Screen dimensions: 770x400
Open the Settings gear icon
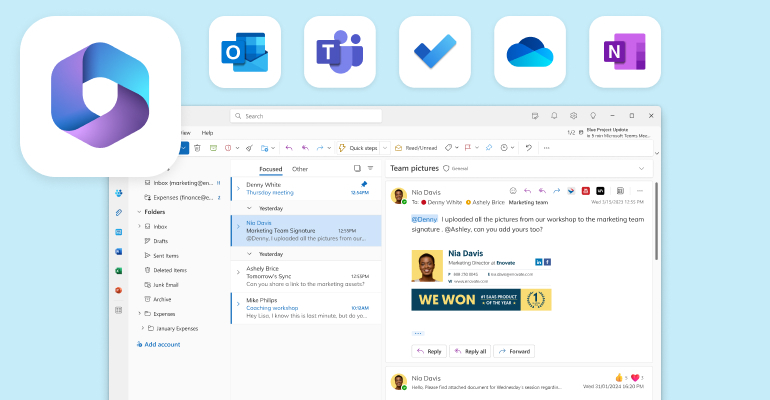[573, 116]
